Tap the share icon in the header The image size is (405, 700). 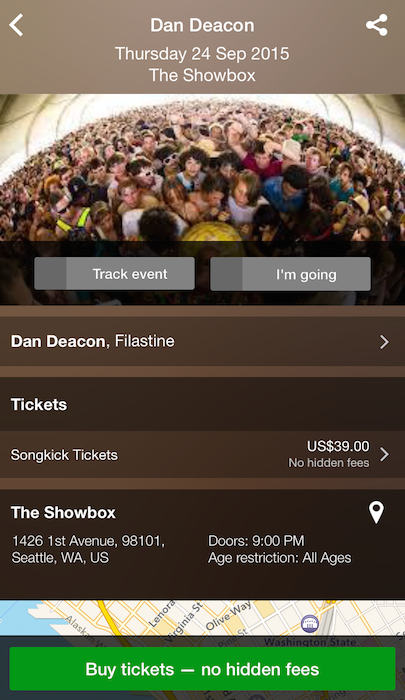click(377, 25)
